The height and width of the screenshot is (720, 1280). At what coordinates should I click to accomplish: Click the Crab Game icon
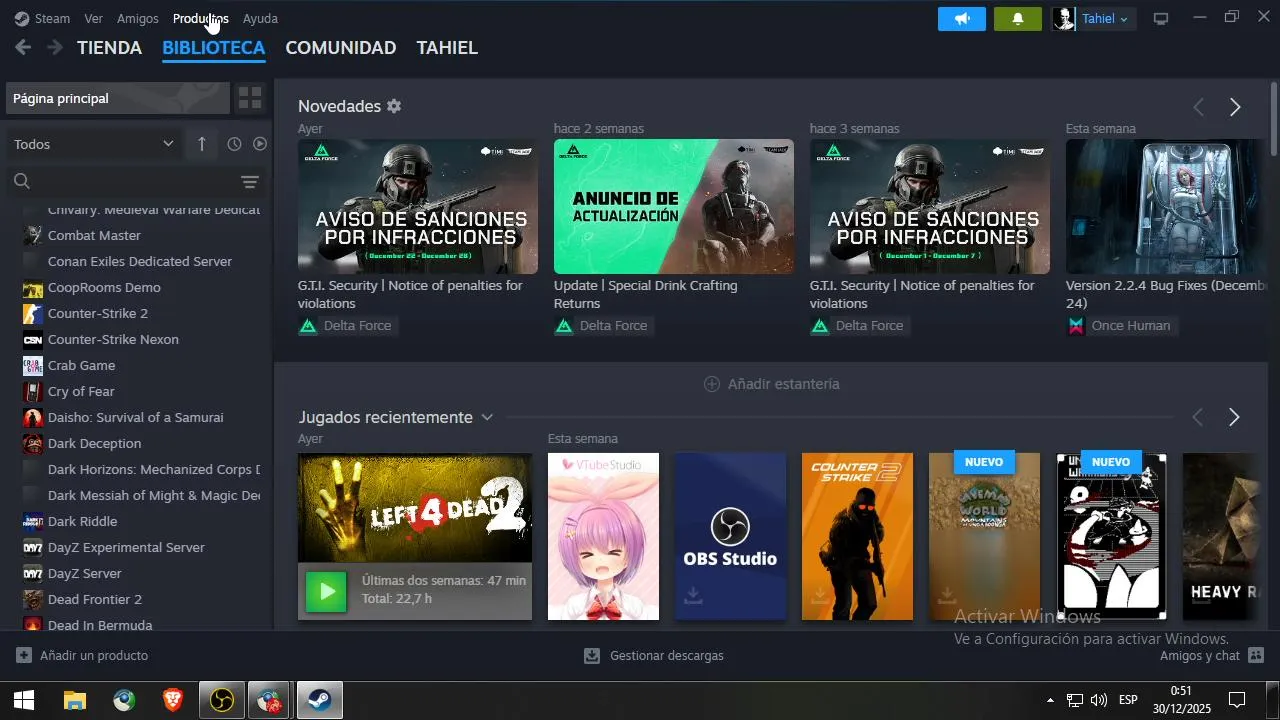[x=33, y=365]
